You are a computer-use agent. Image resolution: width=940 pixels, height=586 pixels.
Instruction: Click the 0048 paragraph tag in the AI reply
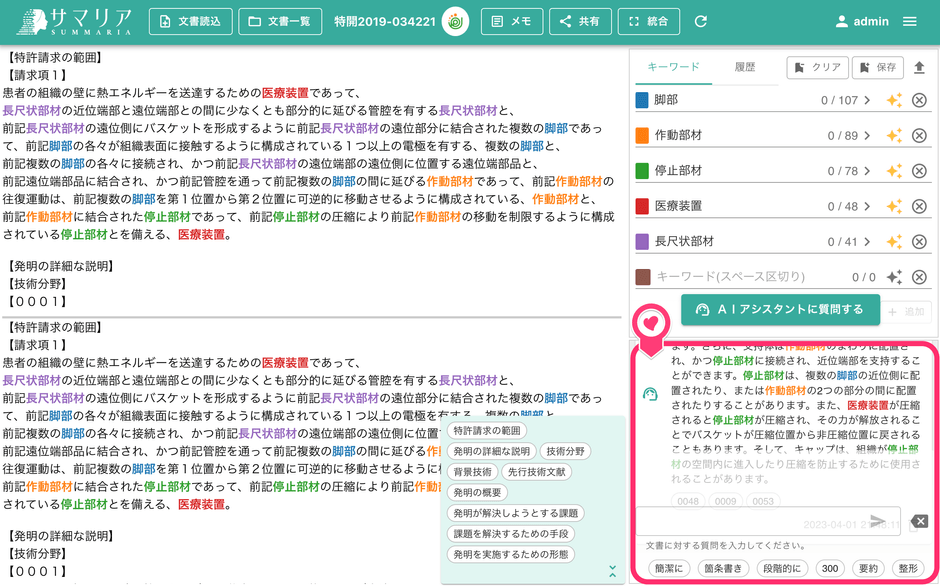coord(687,502)
